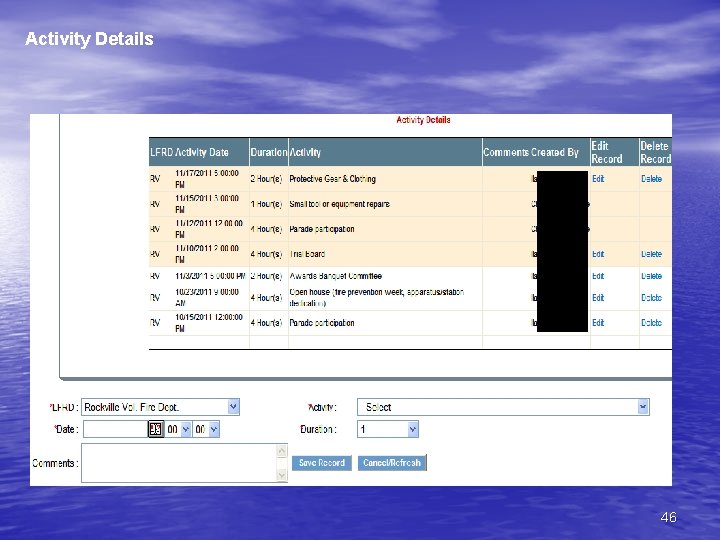Delete the Protective Gear & Clothing record
Viewport: 720px width, 540px height.
pos(652,179)
